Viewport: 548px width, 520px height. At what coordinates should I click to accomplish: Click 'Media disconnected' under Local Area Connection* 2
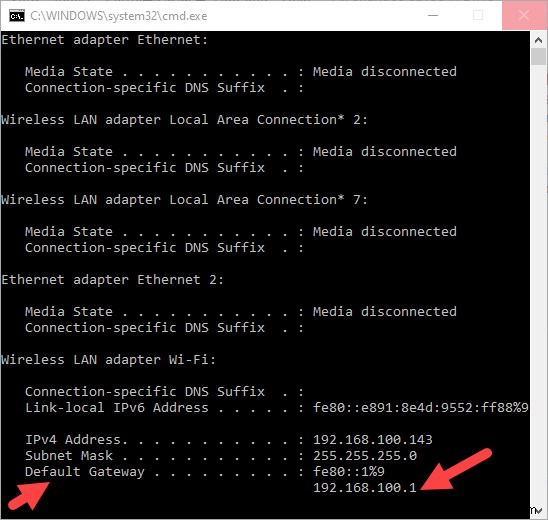pyautogui.click(x=384, y=152)
